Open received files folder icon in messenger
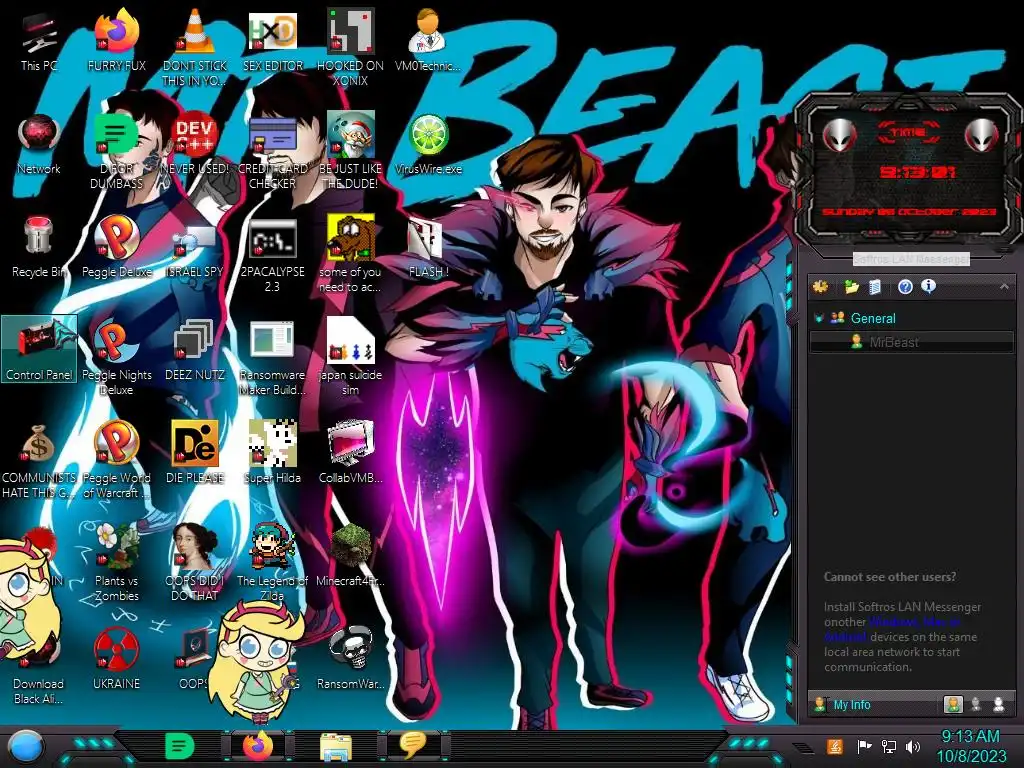 coord(851,287)
